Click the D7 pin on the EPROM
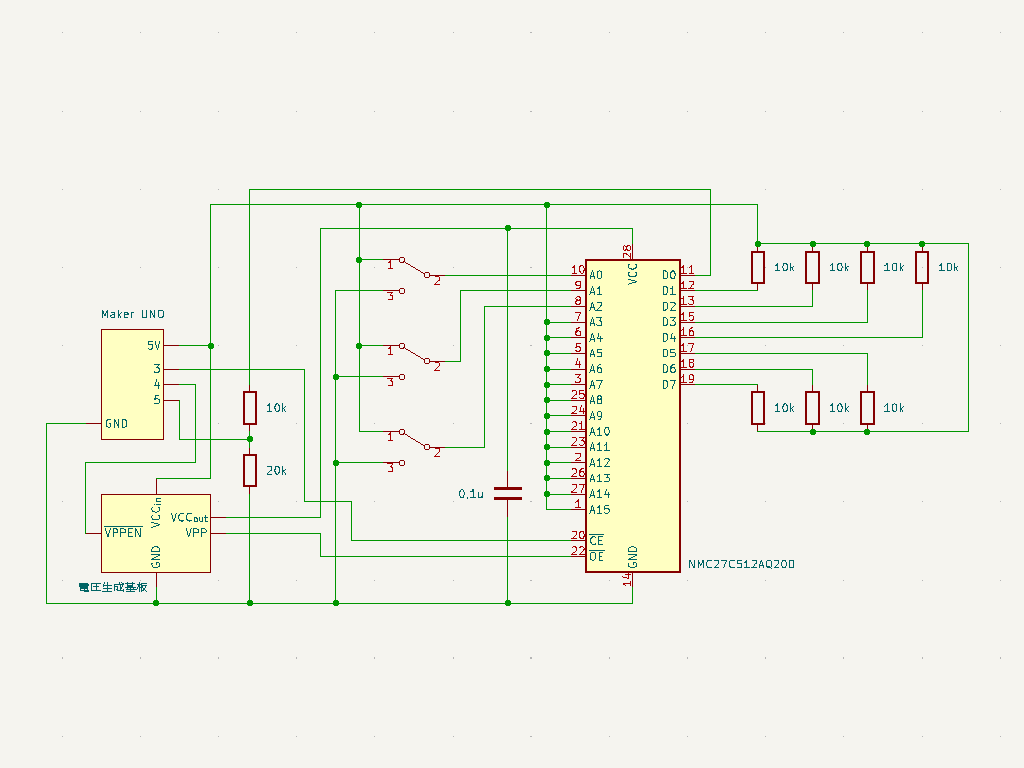Image resolution: width=1024 pixels, height=768 pixels. [x=669, y=384]
